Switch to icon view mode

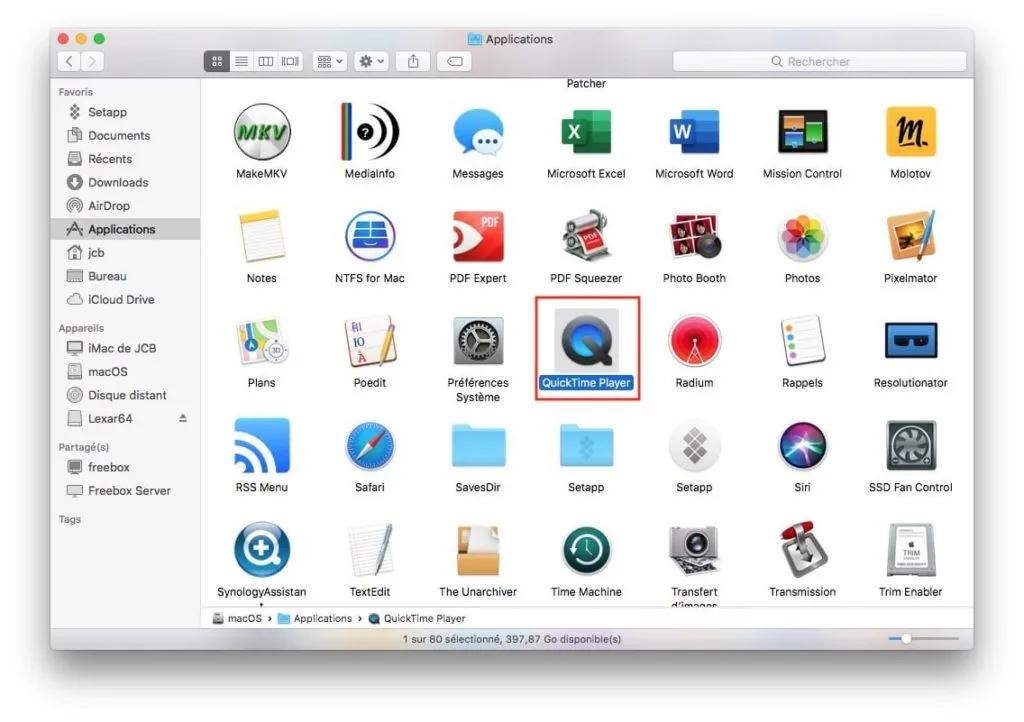217,61
